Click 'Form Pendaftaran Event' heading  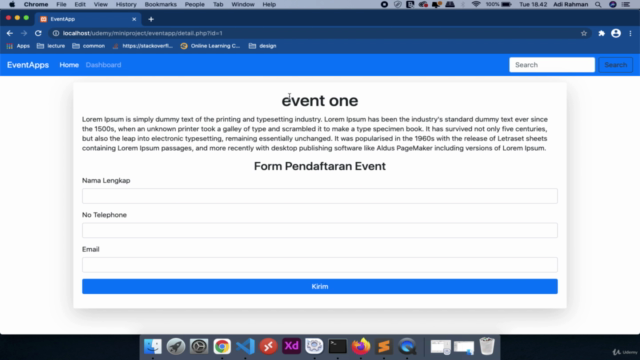[320, 166]
